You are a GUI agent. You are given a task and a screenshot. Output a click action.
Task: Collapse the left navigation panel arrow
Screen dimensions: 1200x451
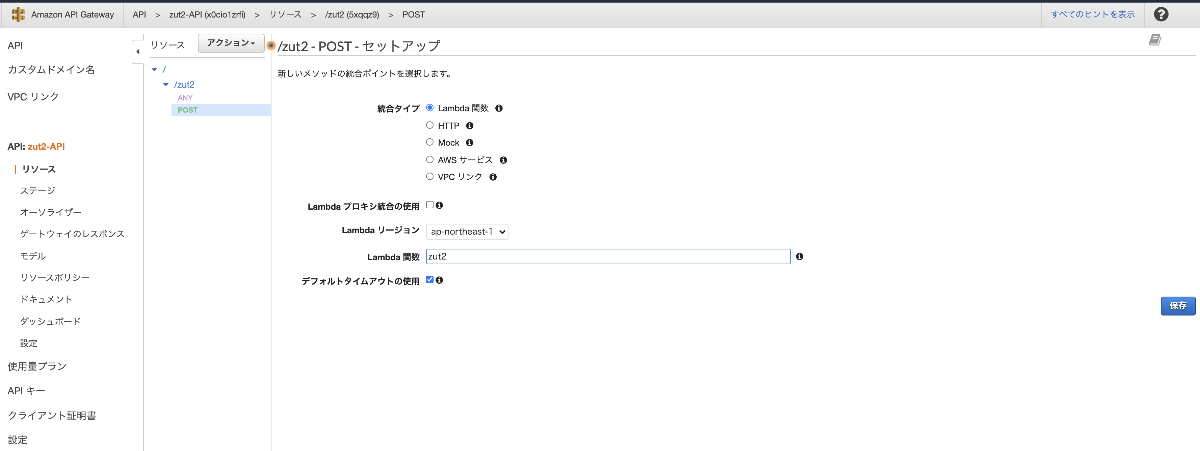[138, 50]
